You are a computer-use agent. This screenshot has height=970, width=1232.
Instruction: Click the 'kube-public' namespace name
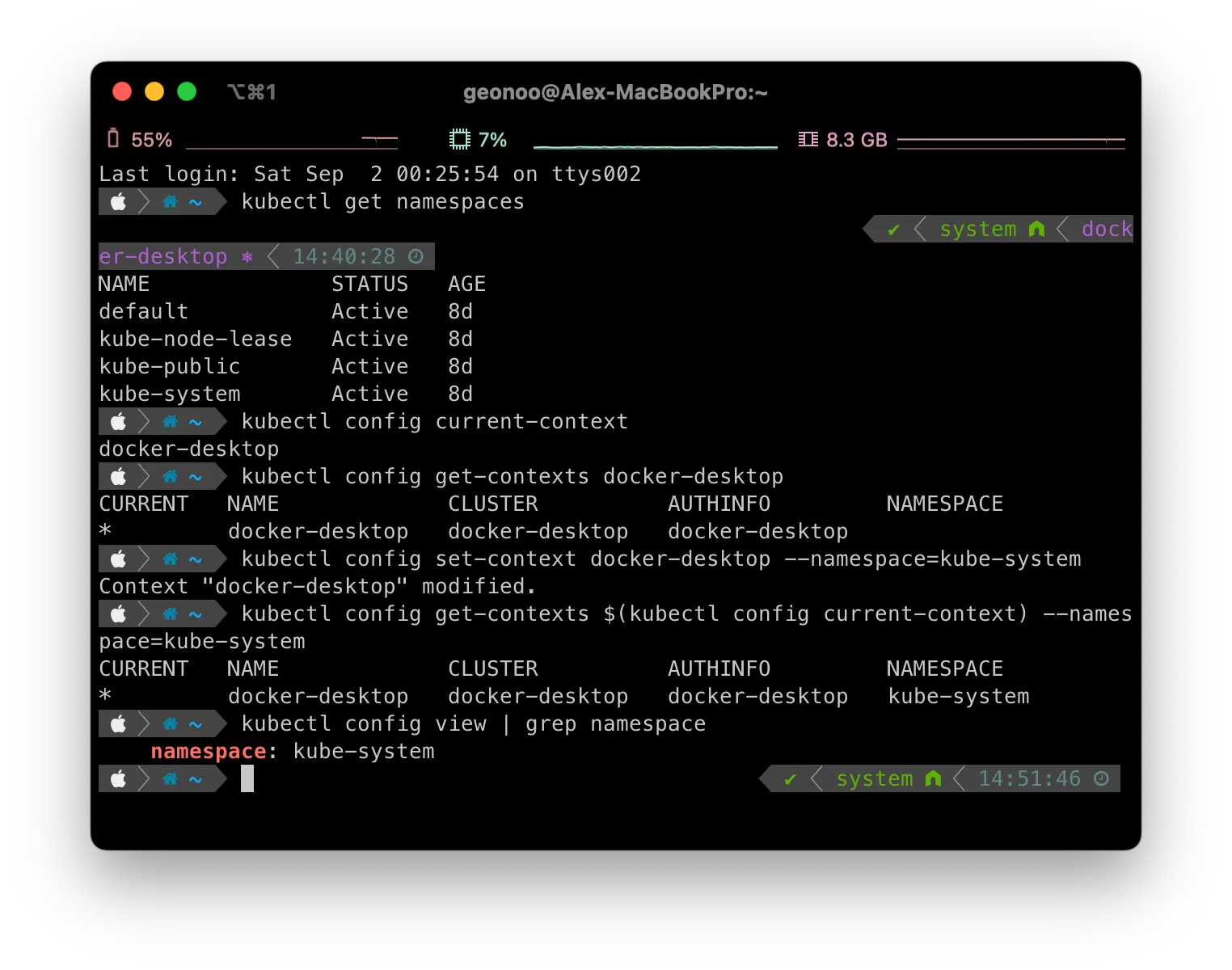click(169, 367)
